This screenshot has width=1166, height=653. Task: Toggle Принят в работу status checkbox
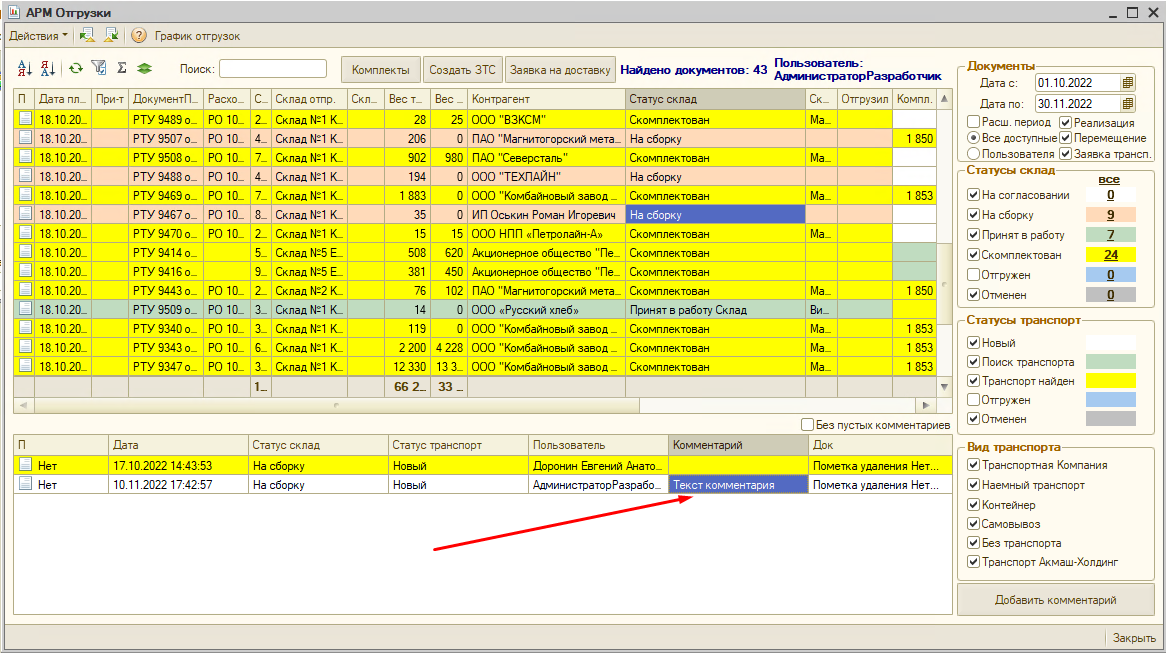point(973,235)
